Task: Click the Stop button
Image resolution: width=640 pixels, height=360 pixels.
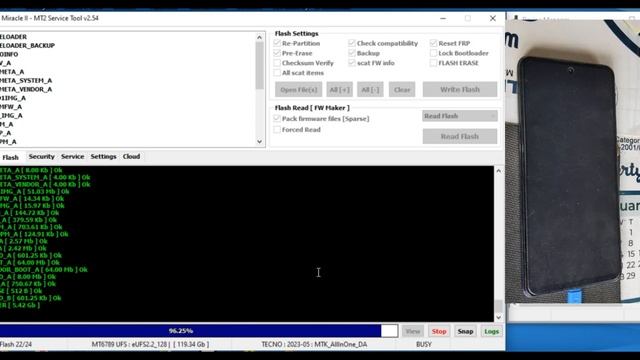Action: coord(439,331)
